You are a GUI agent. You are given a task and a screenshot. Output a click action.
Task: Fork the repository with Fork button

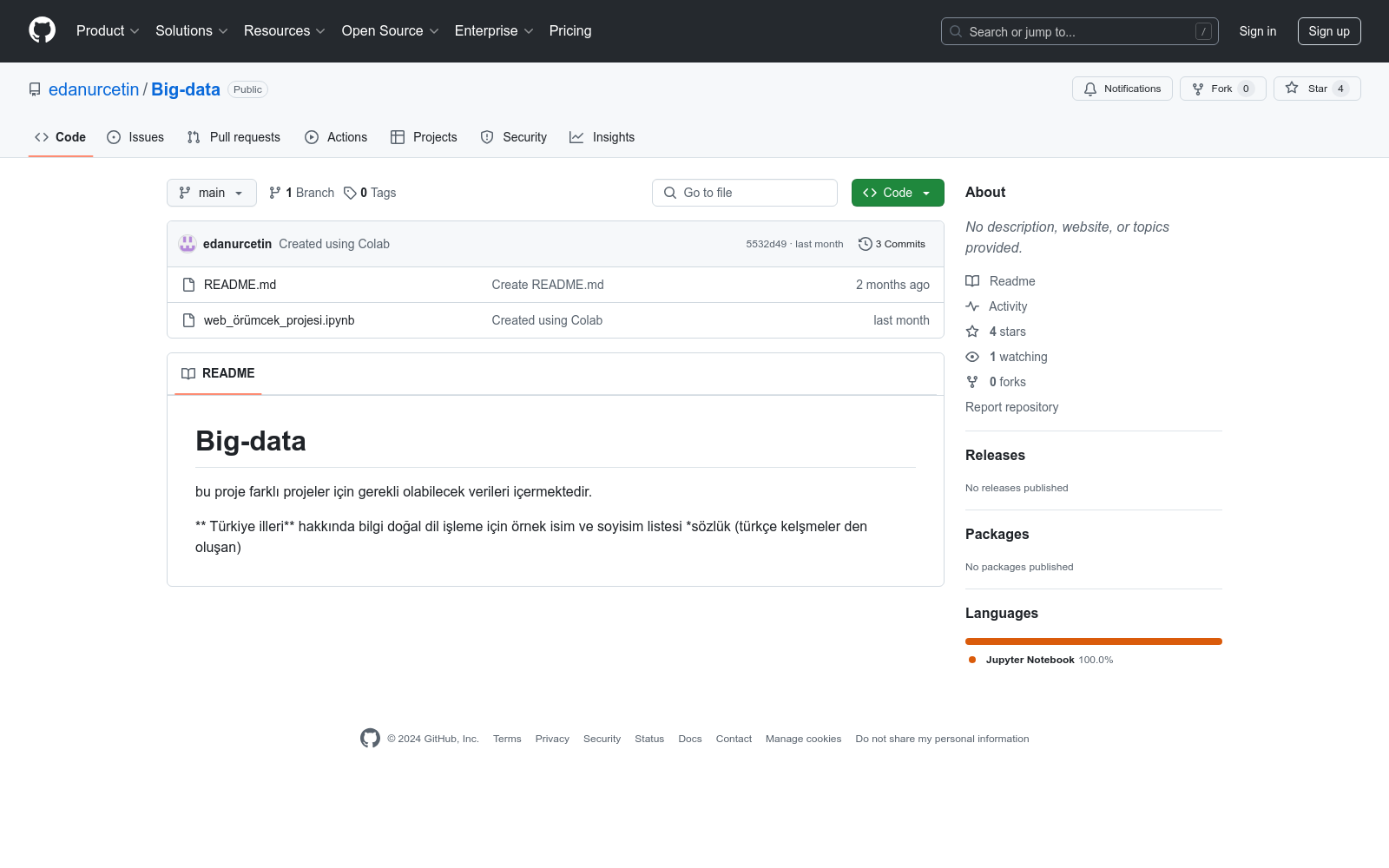point(1222,89)
